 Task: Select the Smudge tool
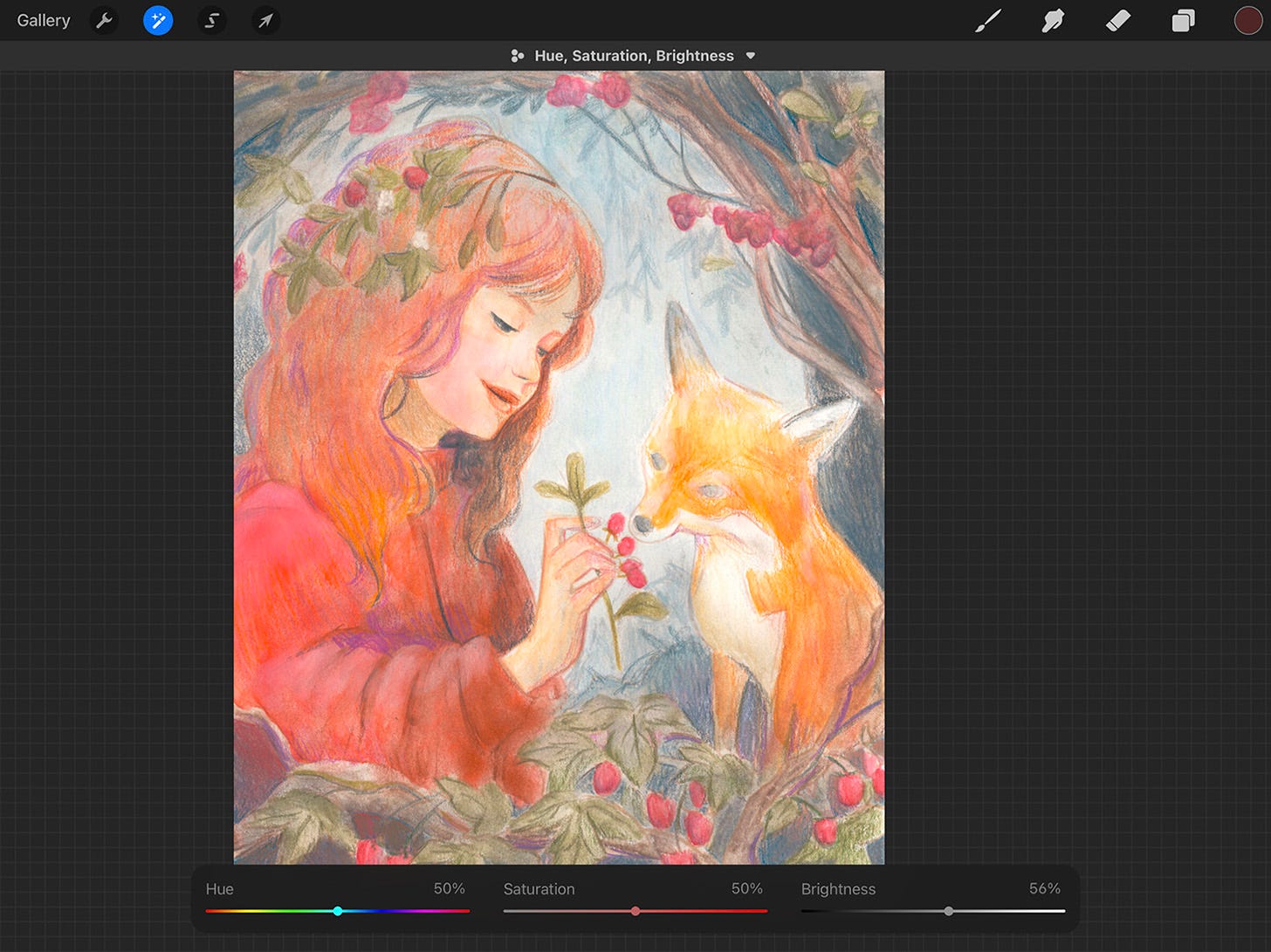[x=1053, y=20]
